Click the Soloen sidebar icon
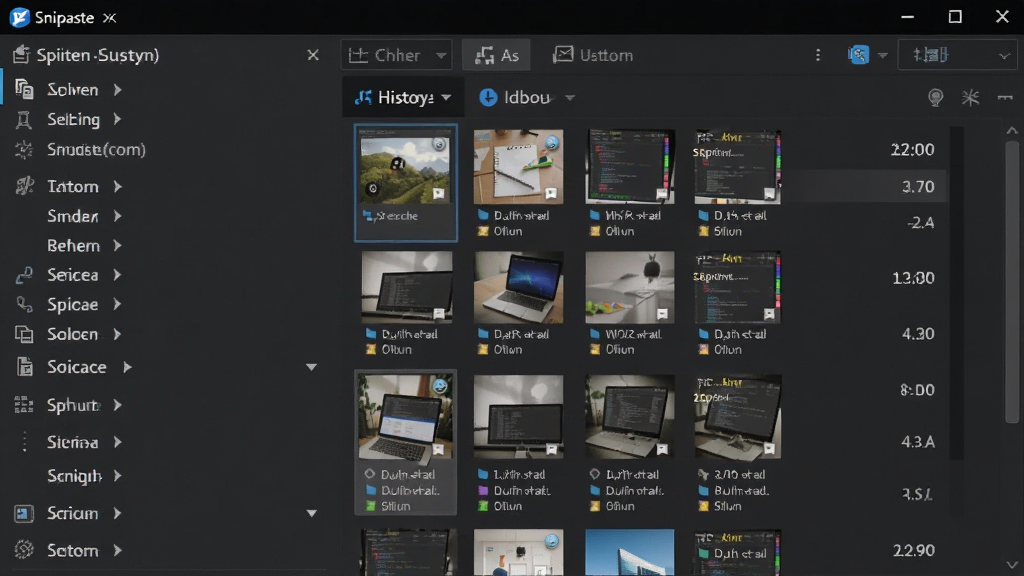1024x576 pixels. tap(24, 334)
